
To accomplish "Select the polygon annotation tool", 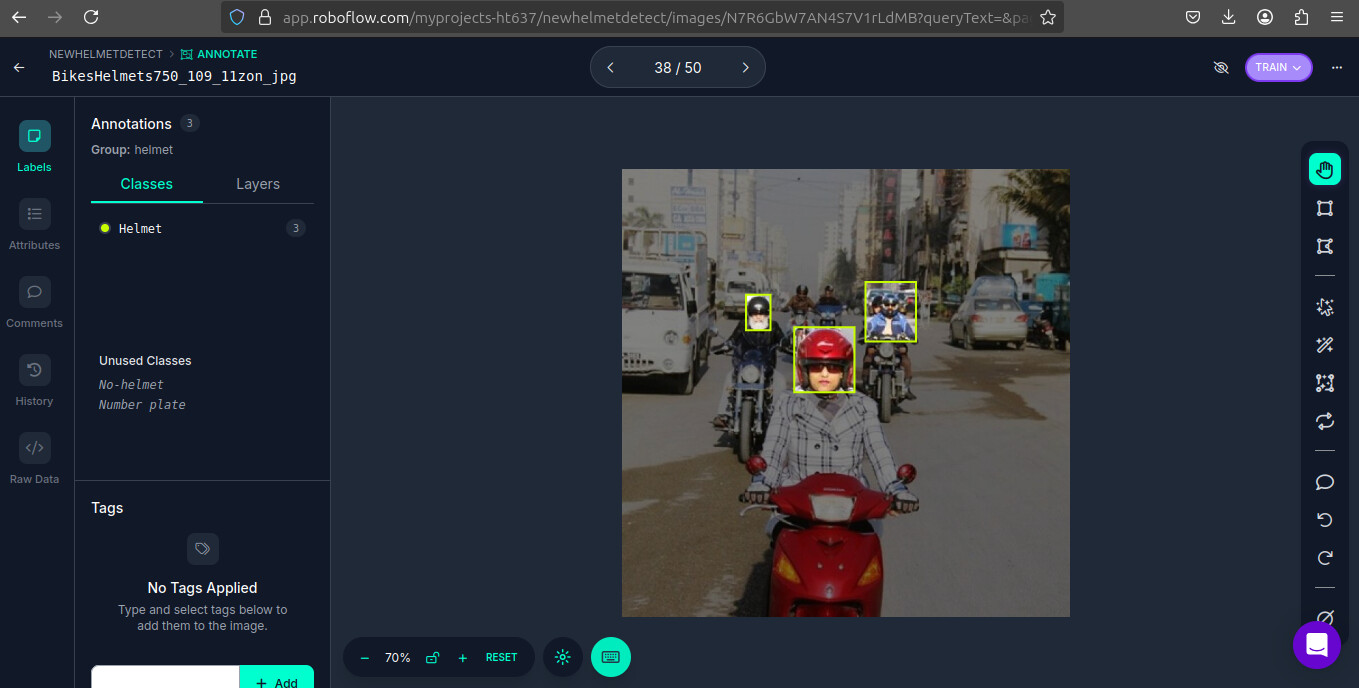I will click(x=1324, y=246).
